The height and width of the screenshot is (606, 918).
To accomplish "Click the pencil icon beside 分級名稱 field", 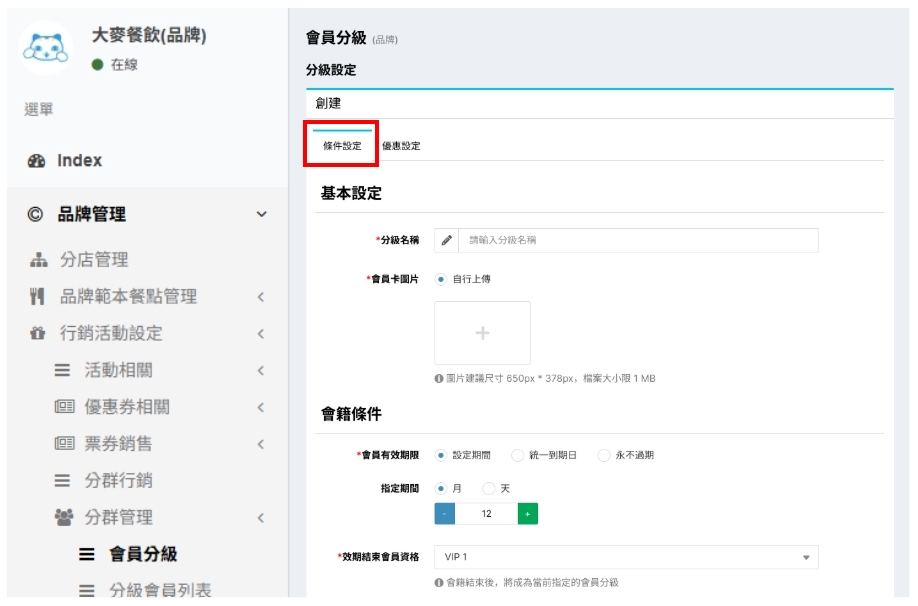I will coord(447,241).
